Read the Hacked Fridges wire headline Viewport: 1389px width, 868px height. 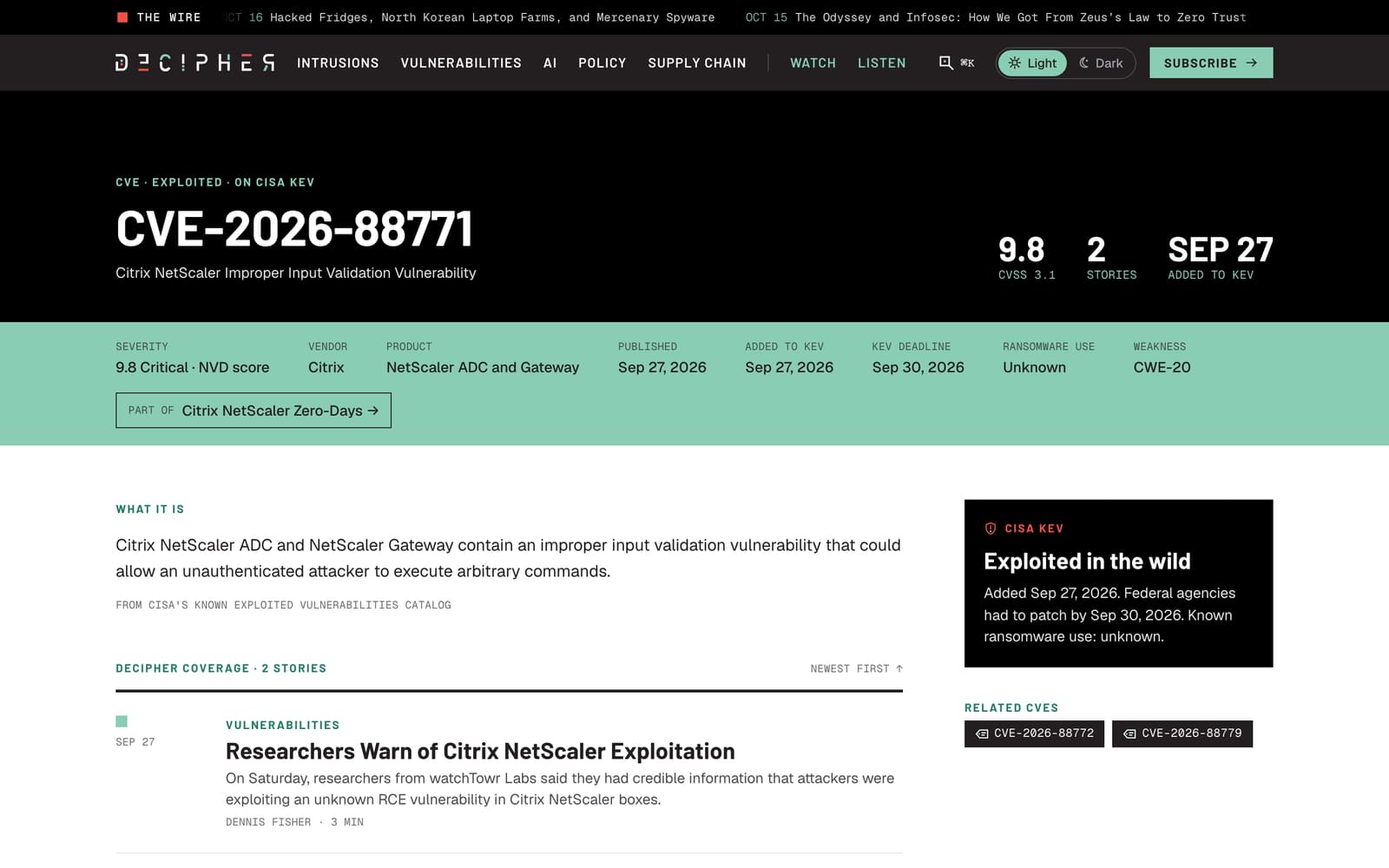(492, 17)
